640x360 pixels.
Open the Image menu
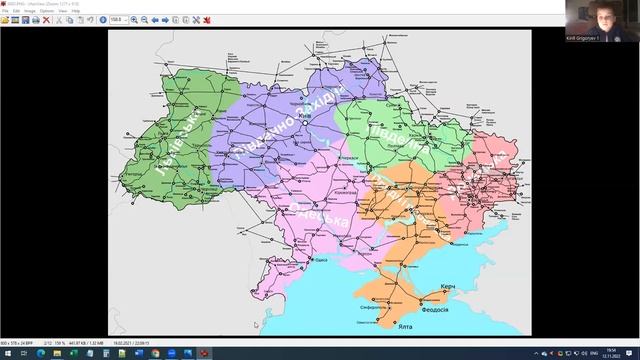(x=30, y=11)
